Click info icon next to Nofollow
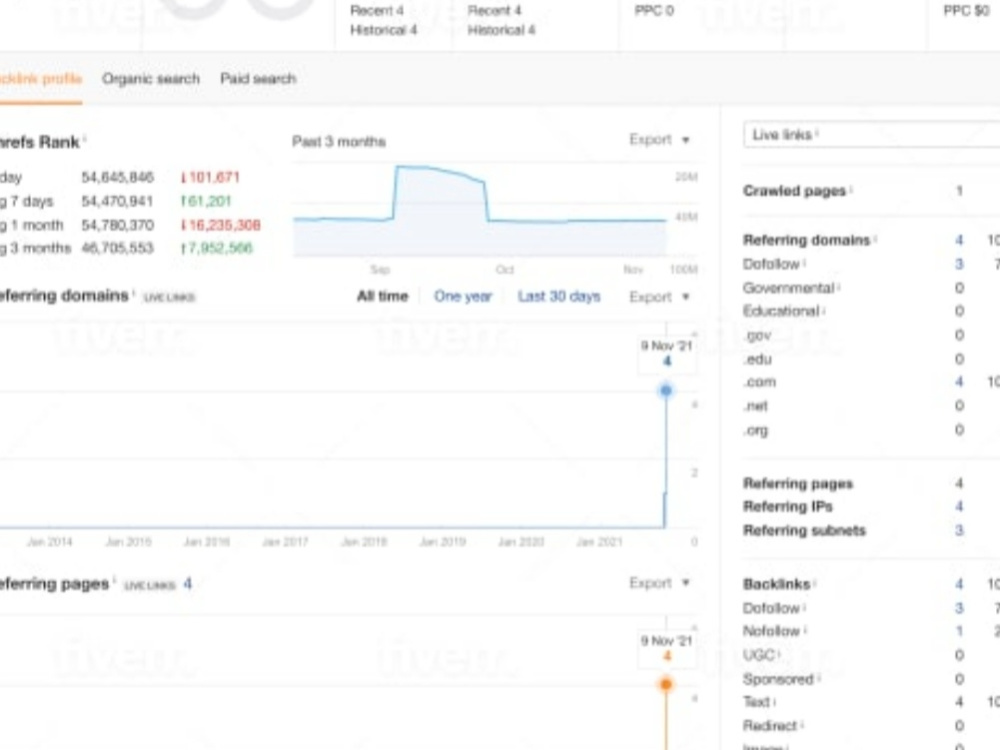1000x750 pixels. pyautogui.click(x=805, y=629)
